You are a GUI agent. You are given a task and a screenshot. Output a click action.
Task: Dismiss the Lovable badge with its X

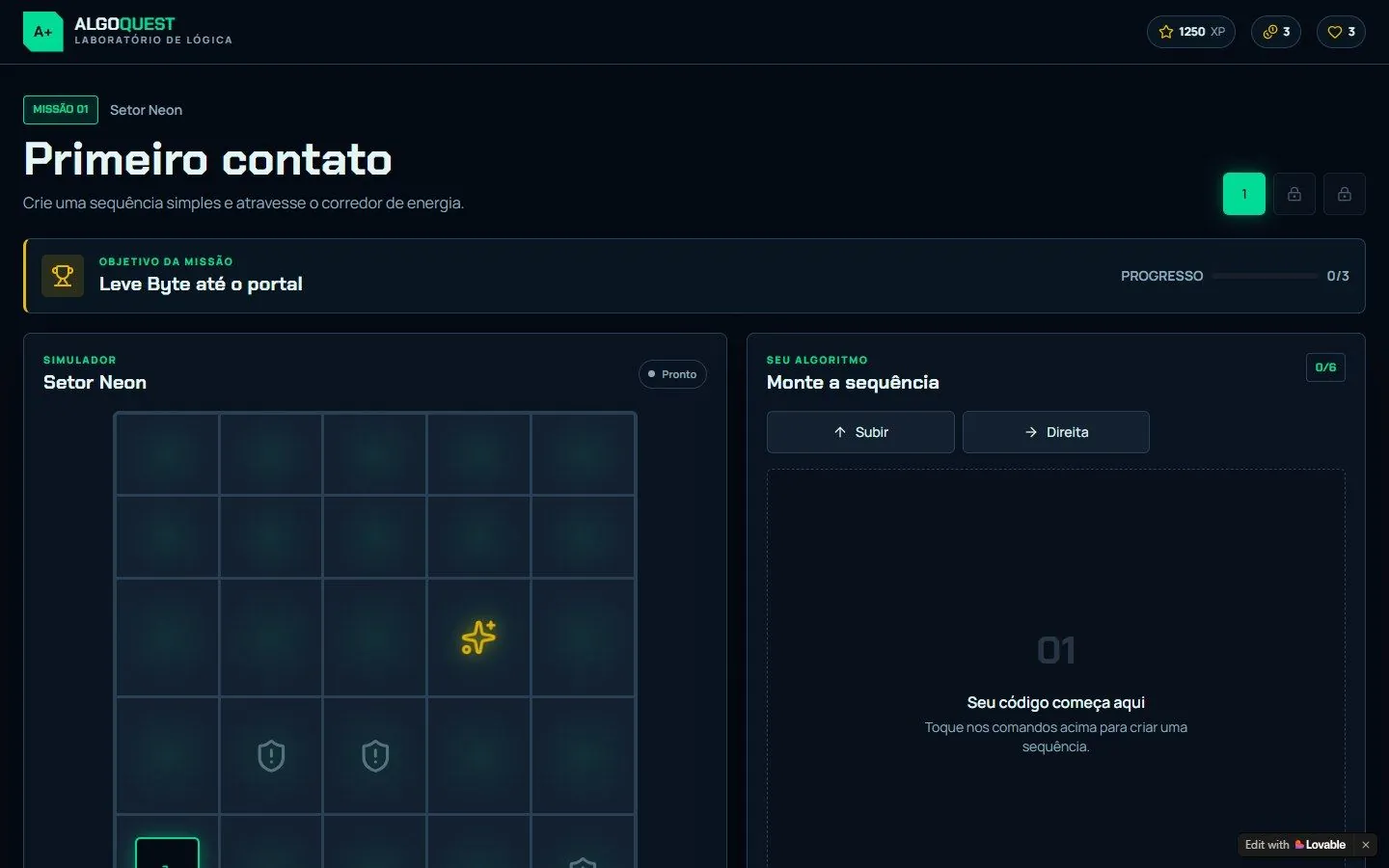click(x=1366, y=845)
